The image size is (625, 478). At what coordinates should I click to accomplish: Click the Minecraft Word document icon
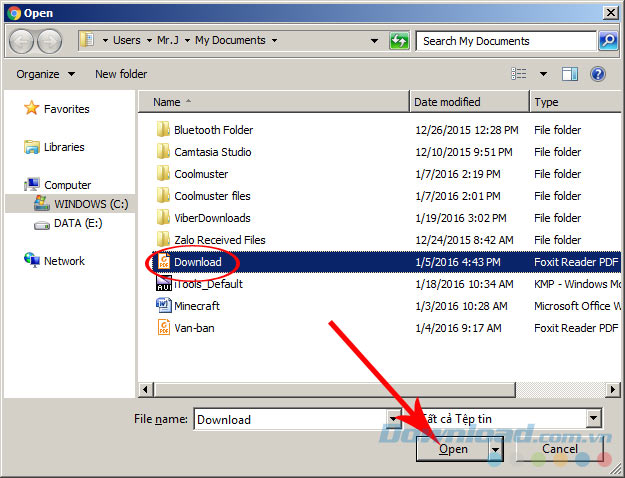point(163,305)
